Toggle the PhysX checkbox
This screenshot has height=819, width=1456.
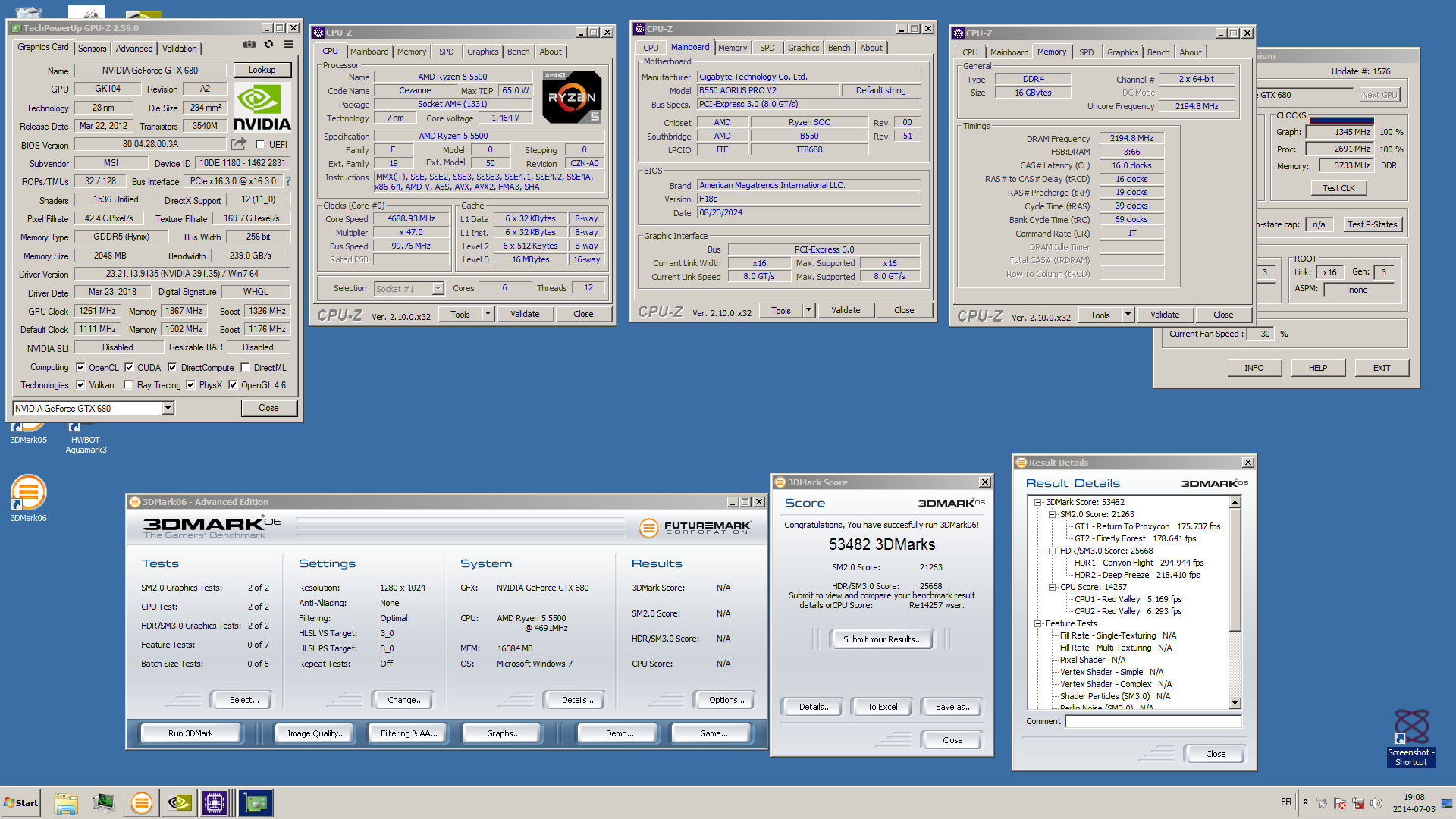coord(190,385)
